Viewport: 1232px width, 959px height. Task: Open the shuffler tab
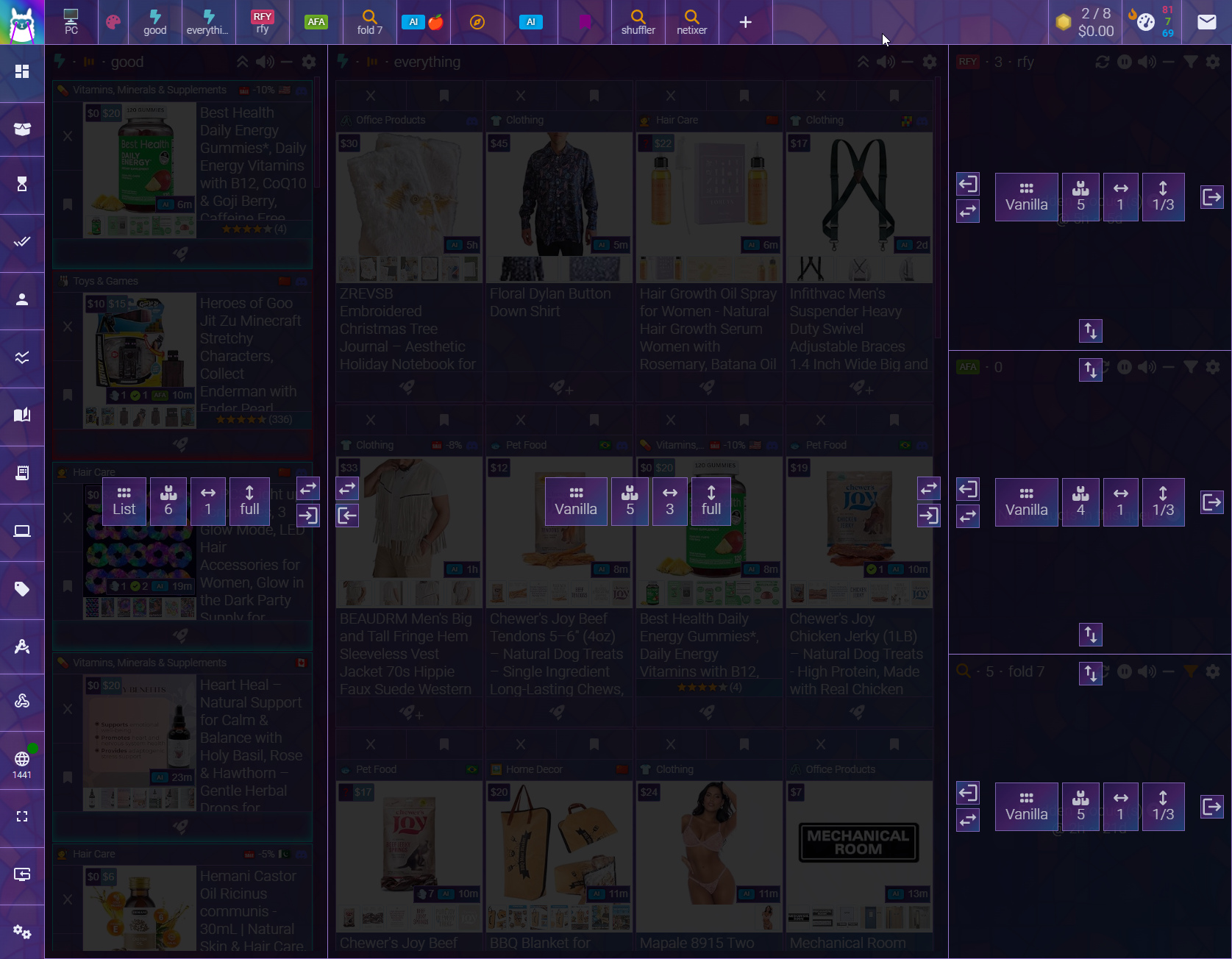click(x=638, y=22)
